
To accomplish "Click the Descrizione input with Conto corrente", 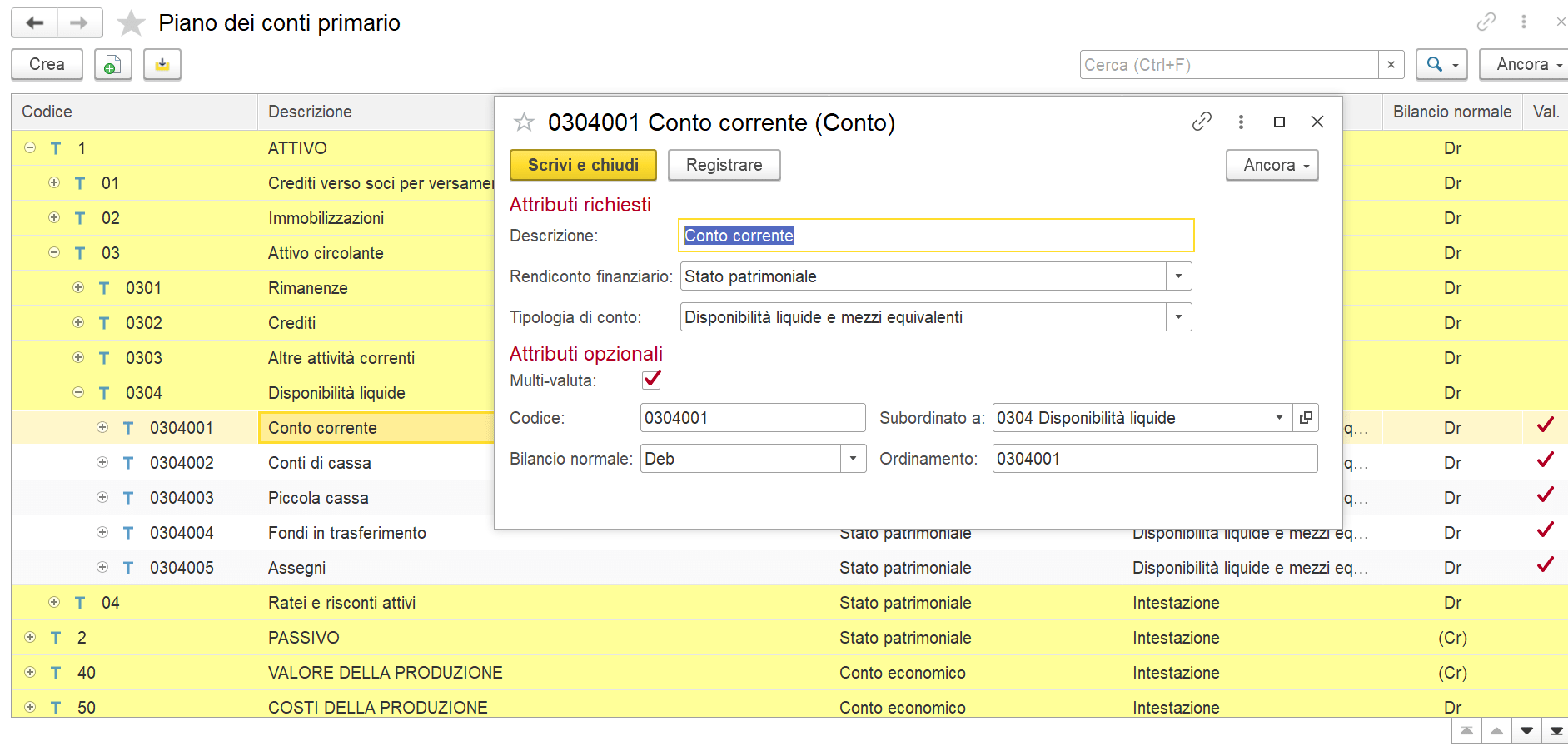I will [x=936, y=236].
